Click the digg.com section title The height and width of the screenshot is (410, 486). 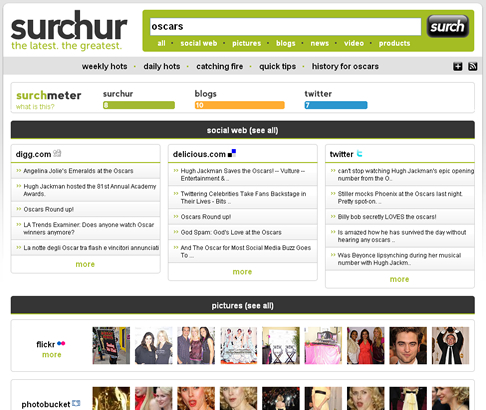33,154
